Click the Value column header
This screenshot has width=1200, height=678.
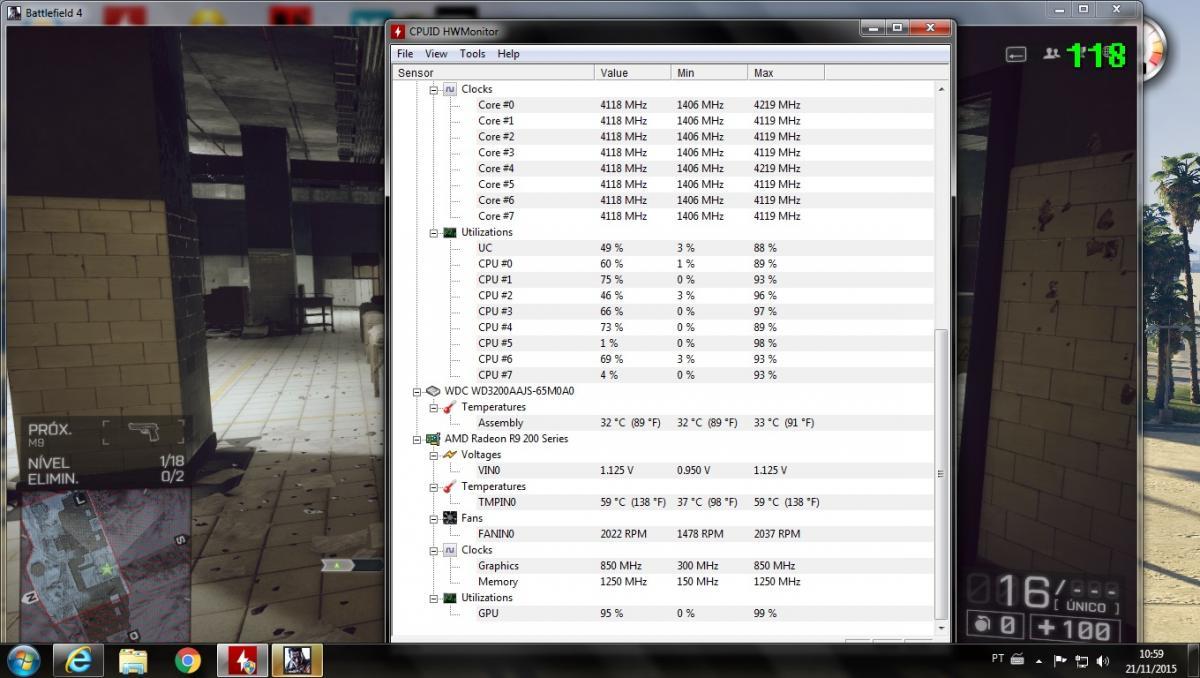click(x=633, y=73)
